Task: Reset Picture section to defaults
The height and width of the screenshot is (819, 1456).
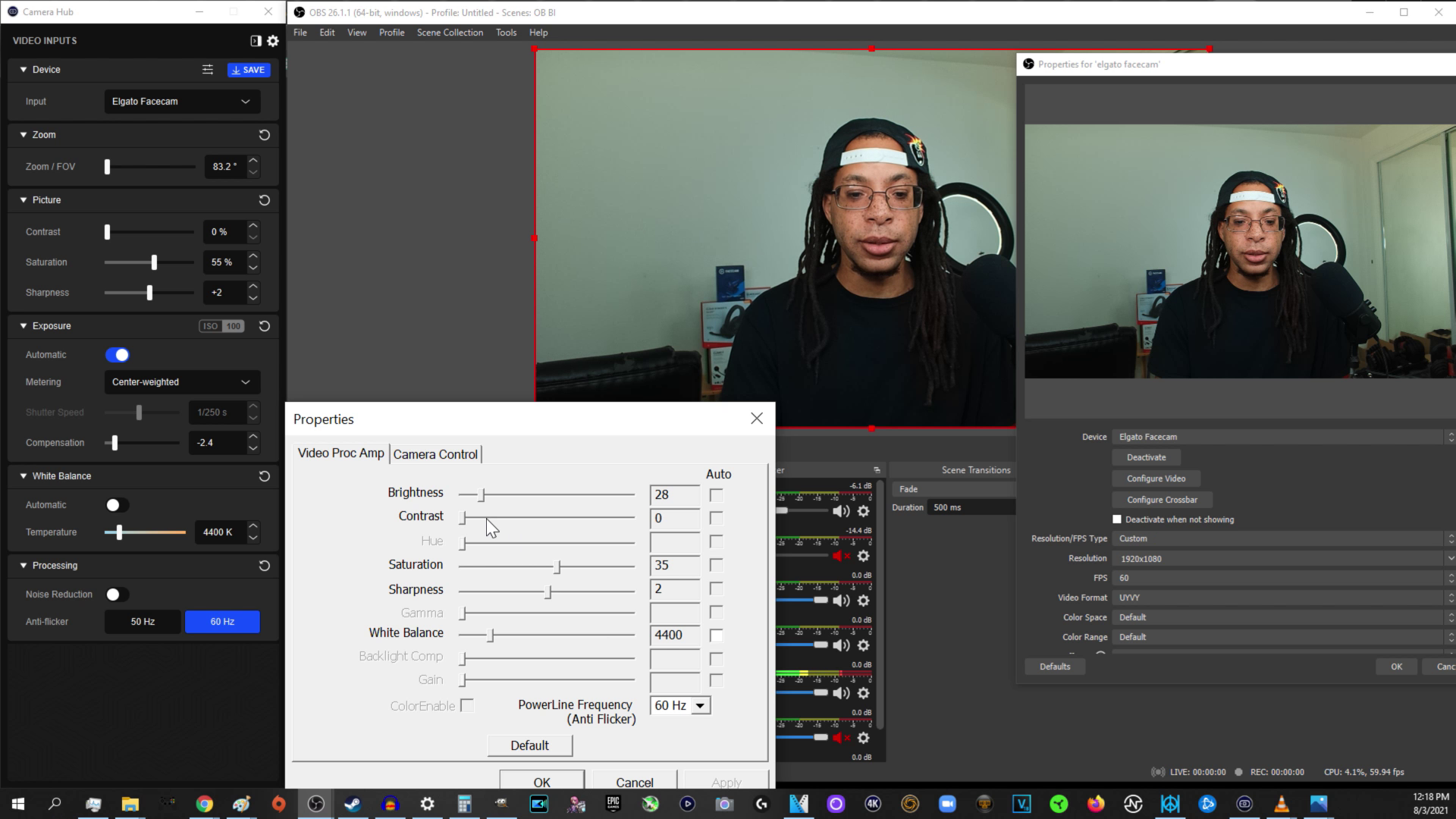Action: point(264,200)
